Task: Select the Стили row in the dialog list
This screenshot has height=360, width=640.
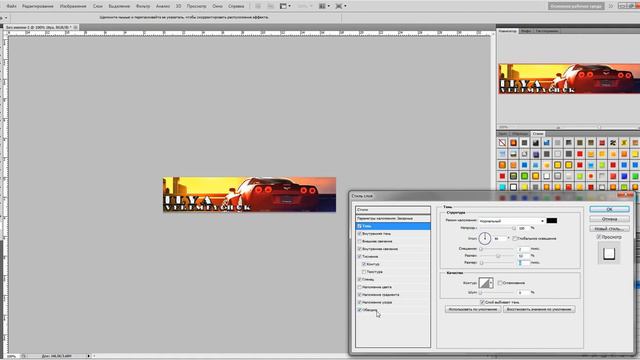Action: 393,210
